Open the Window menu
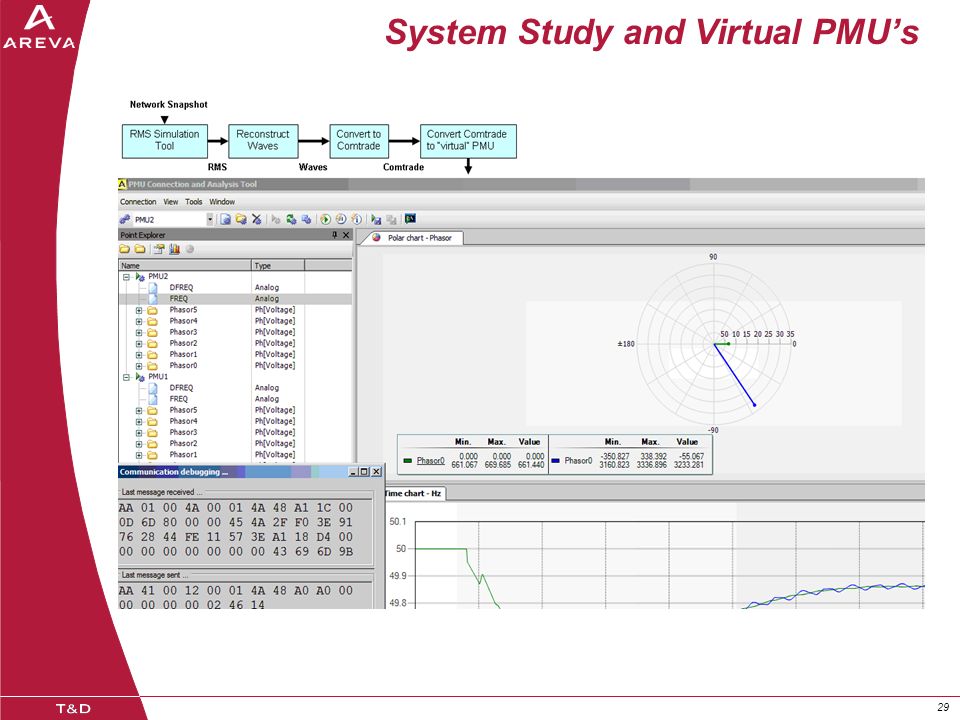960x720 pixels. (222, 201)
